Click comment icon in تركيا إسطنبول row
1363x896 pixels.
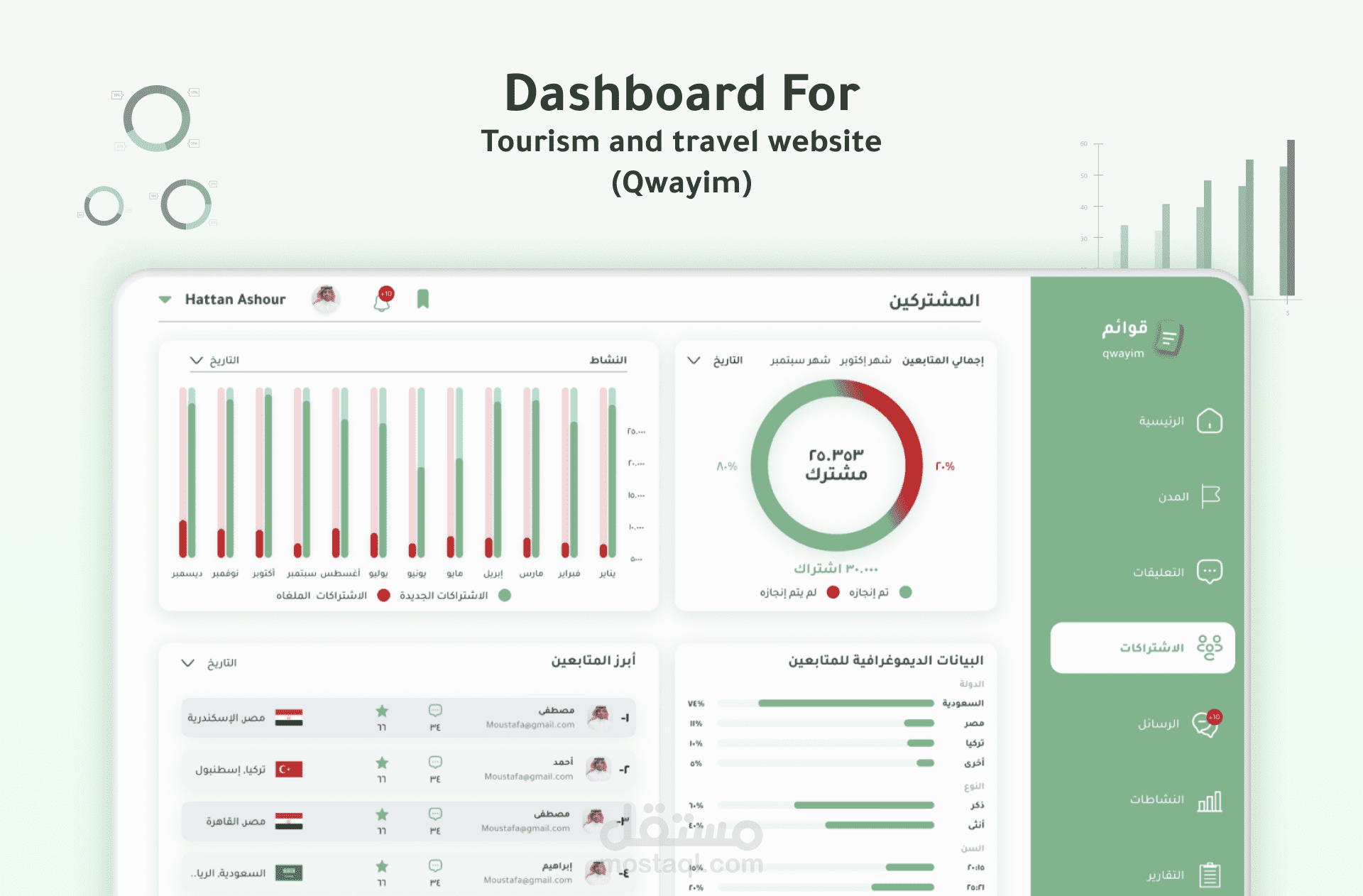[x=435, y=763]
